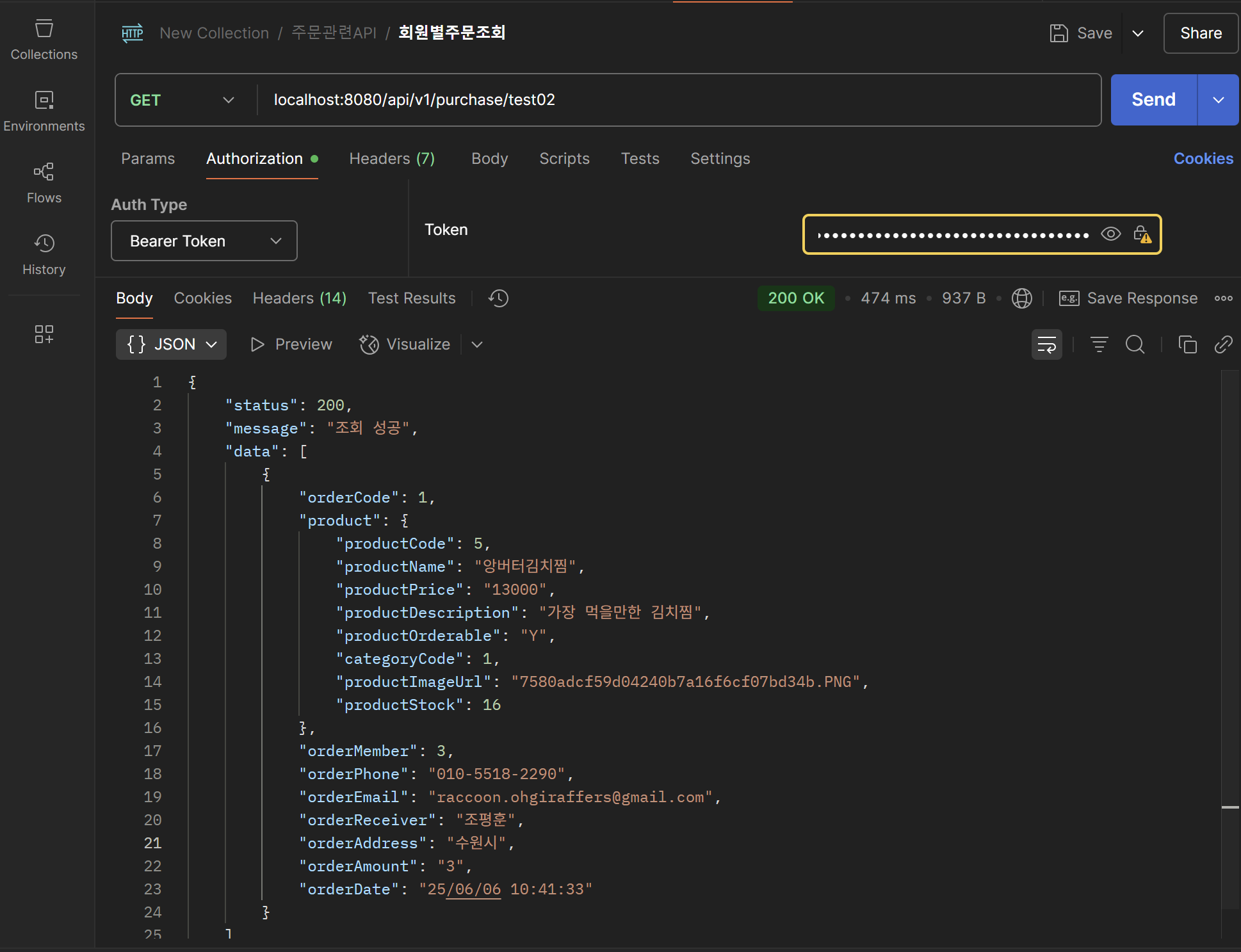
Task: Click the token lock warning icon
Action: 1142,234
